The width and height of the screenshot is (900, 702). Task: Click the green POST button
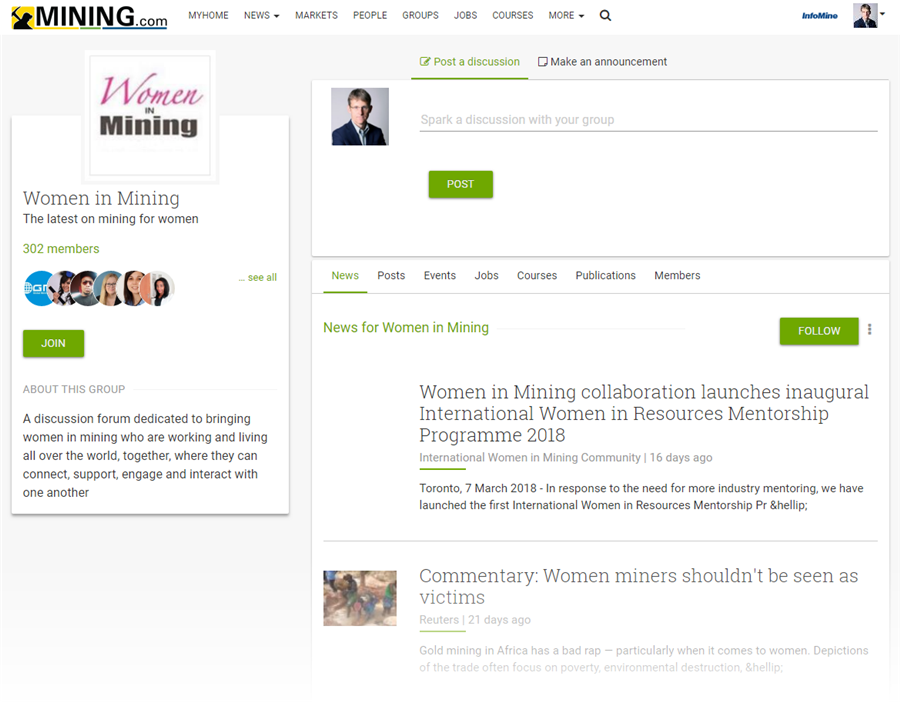(460, 184)
